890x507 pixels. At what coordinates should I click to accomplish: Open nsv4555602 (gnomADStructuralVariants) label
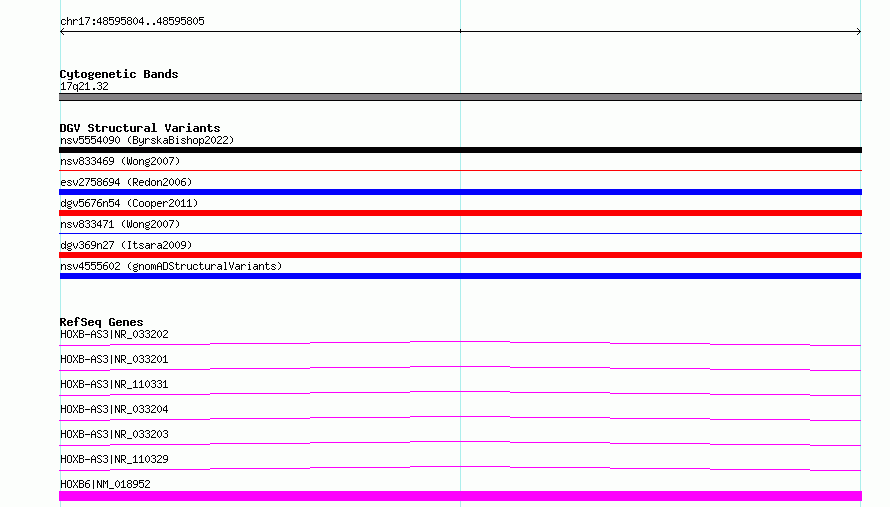[171, 266]
